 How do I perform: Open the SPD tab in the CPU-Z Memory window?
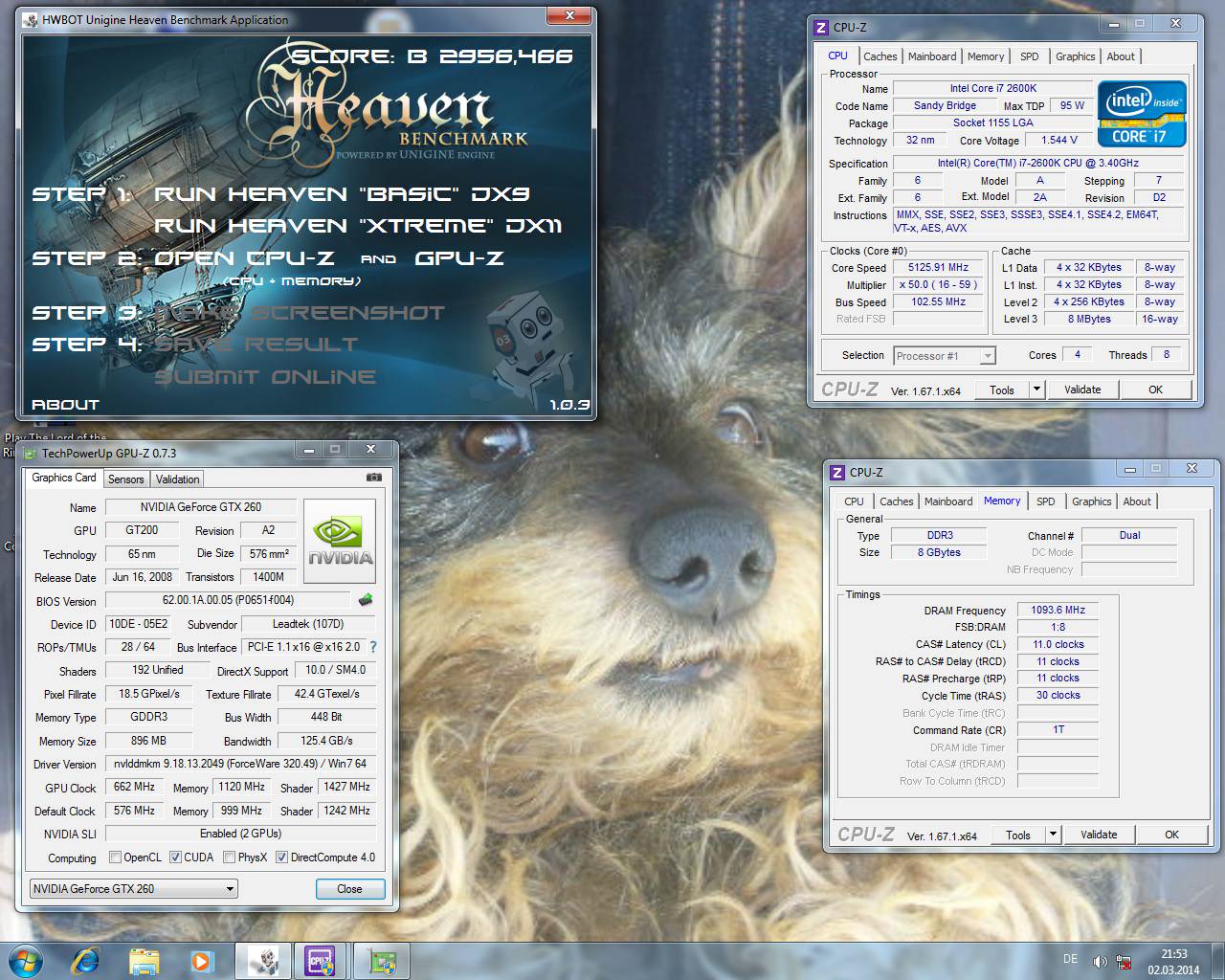1045,501
